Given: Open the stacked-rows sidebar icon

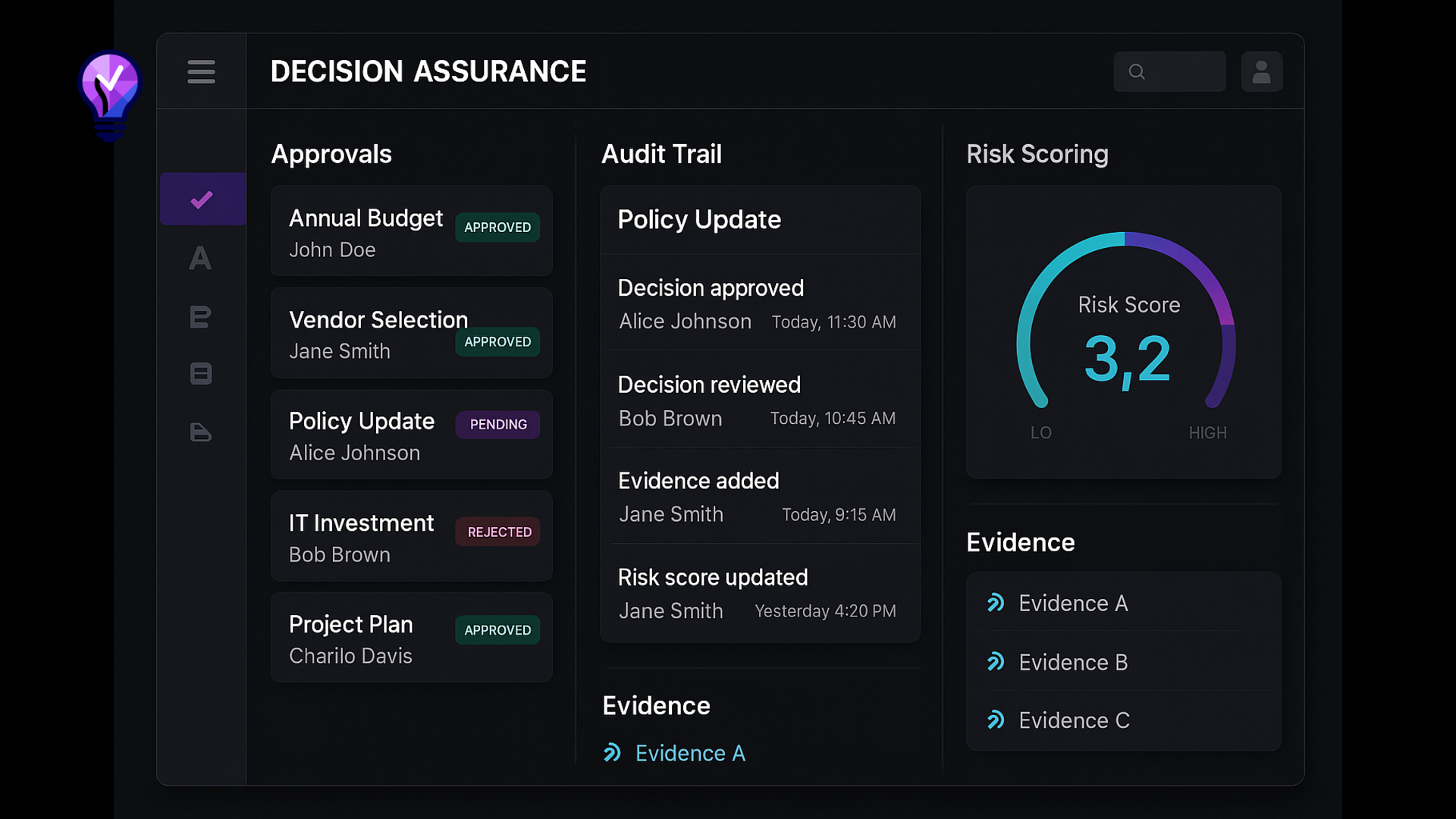Looking at the screenshot, I should tap(201, 374).
